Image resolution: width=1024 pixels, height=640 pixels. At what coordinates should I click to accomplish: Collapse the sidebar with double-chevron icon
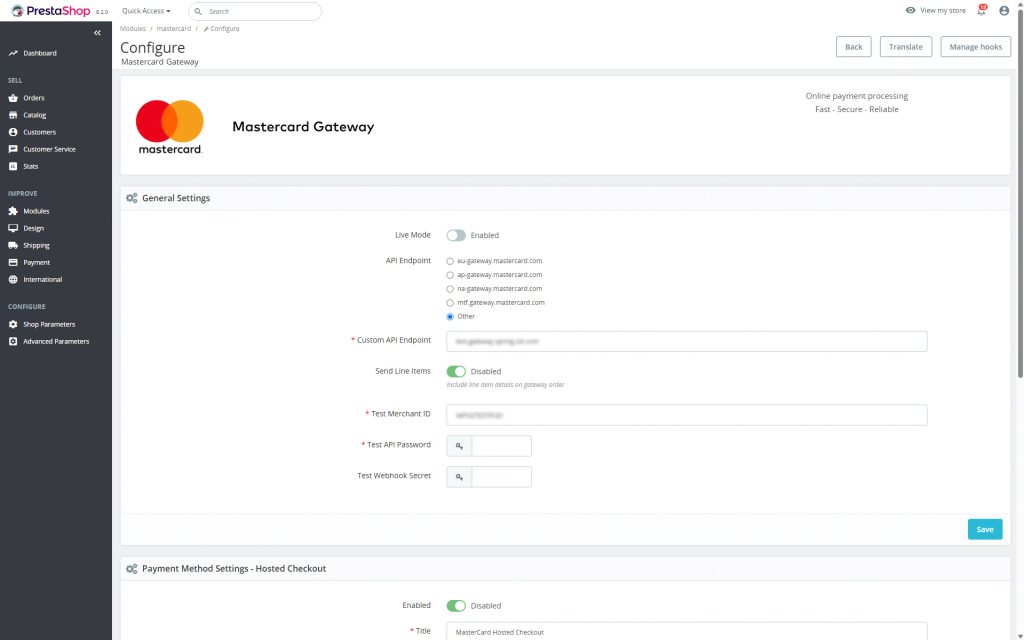tap(97, 33)
